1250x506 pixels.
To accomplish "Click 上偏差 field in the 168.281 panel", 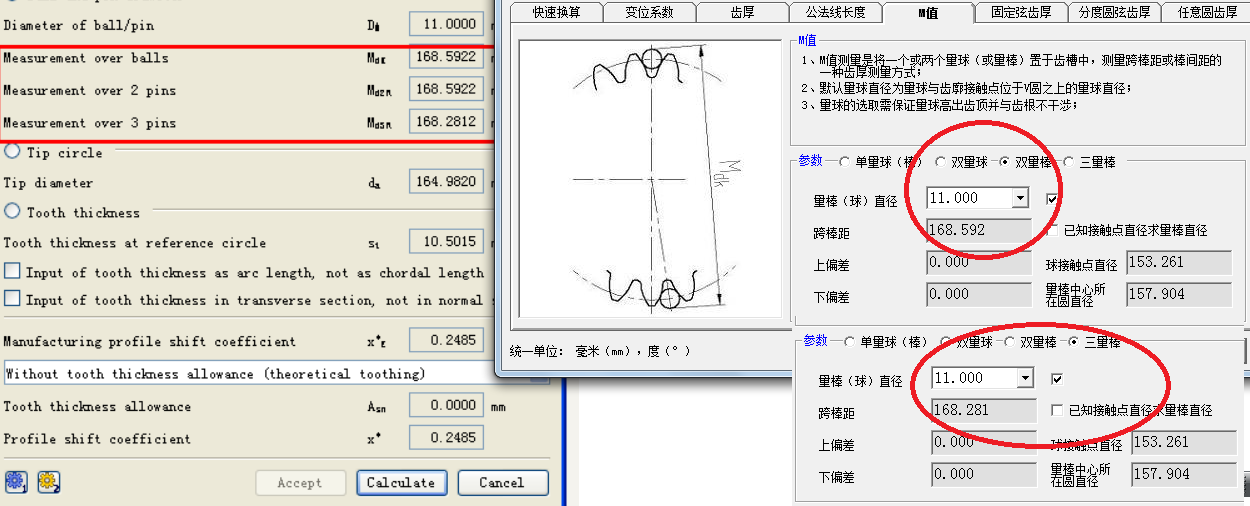I will [983, 442].
